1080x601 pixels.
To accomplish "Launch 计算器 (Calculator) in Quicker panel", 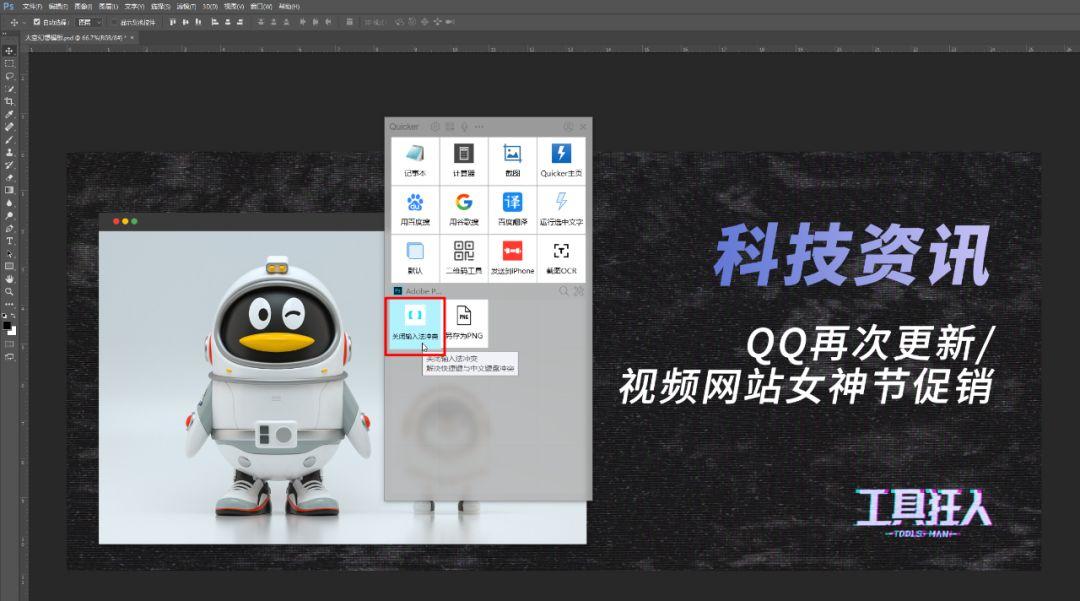I will click(464, 160).
